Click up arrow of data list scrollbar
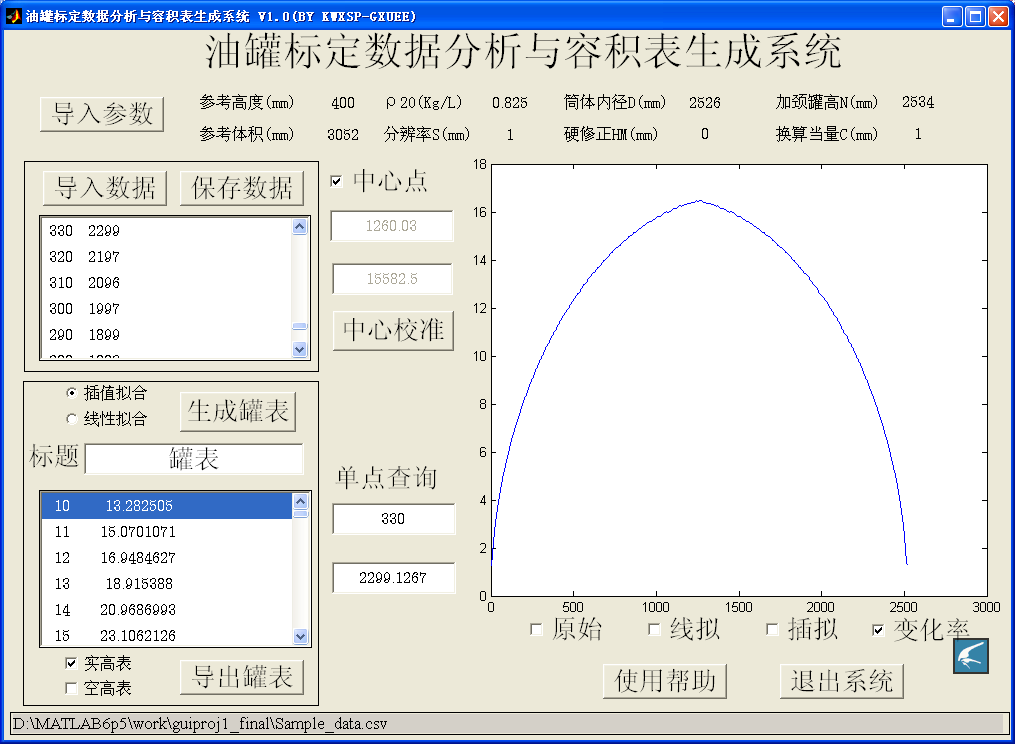The height and width of the screenshot is (744, 1015). pyautogui.click(x=299, y=227)
